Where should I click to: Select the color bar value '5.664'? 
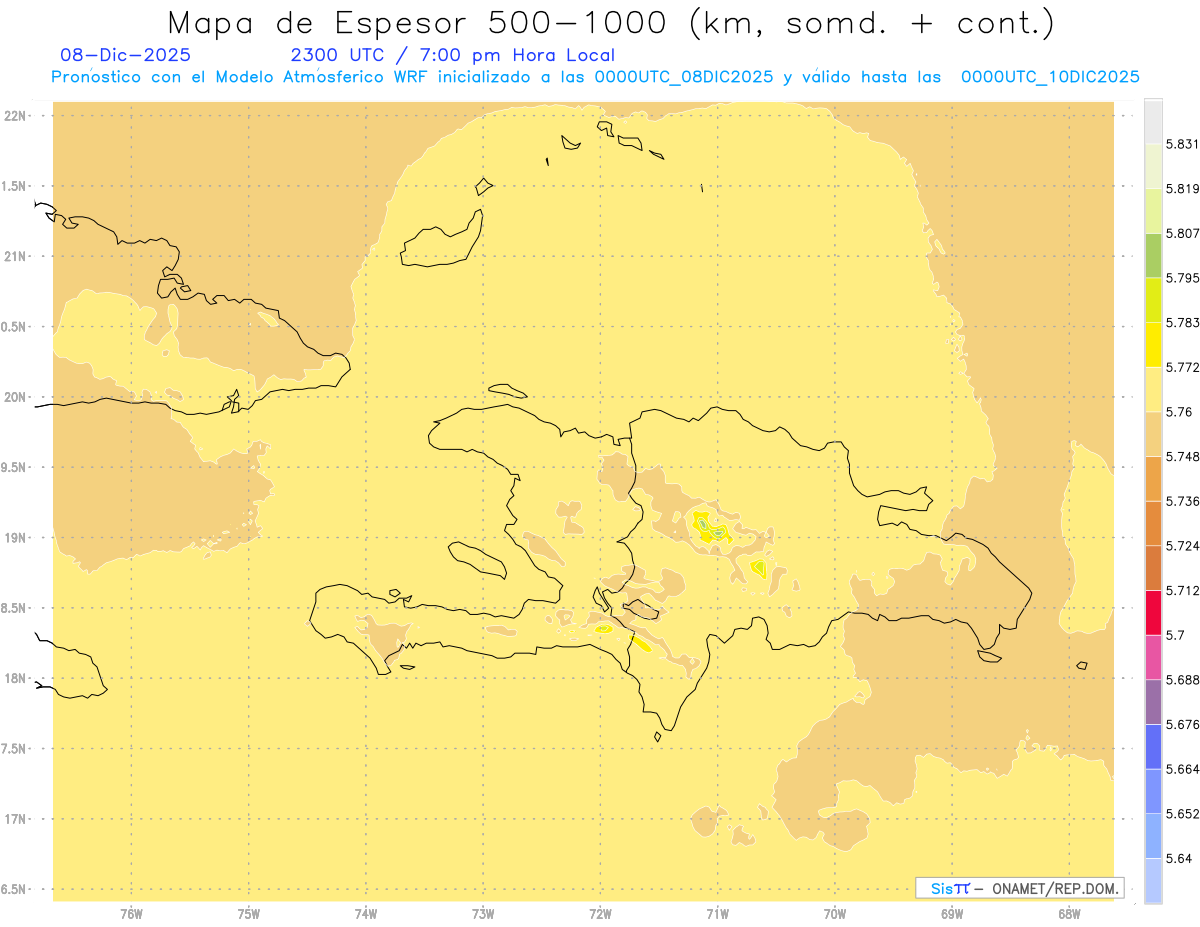(x=1184, y=768)
